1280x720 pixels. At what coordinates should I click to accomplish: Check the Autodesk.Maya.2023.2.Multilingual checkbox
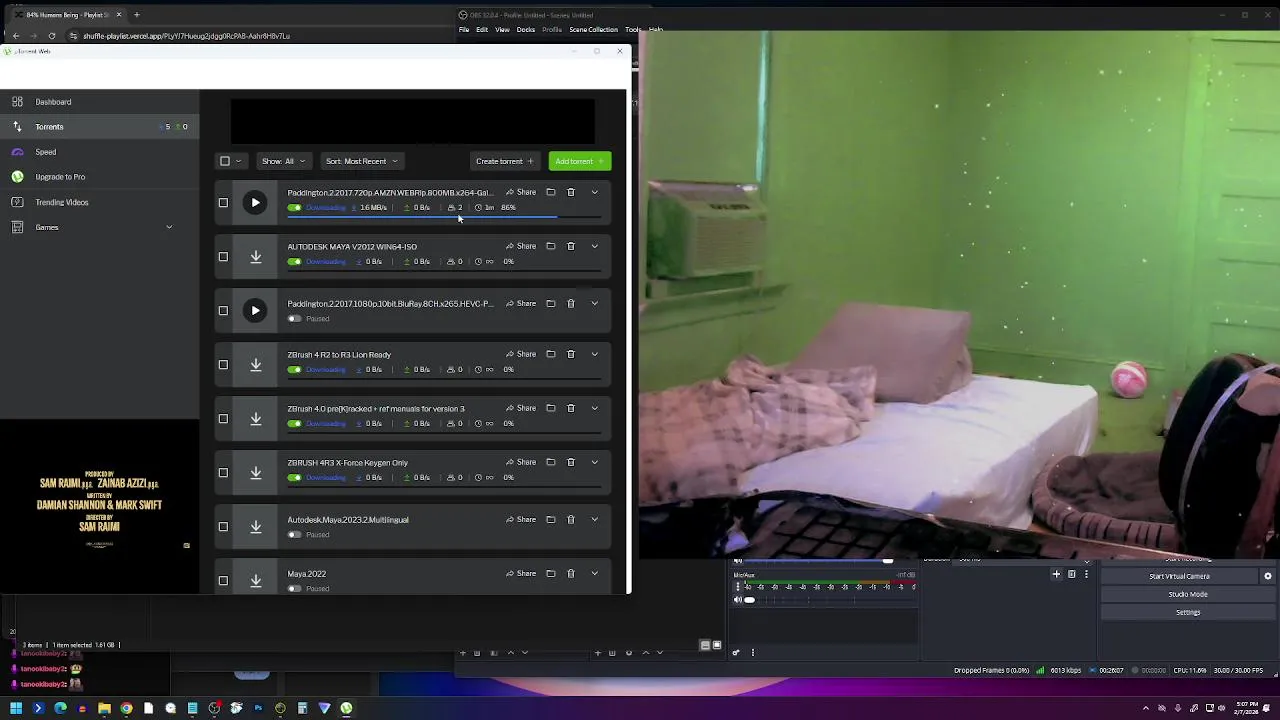coord(223,527)
